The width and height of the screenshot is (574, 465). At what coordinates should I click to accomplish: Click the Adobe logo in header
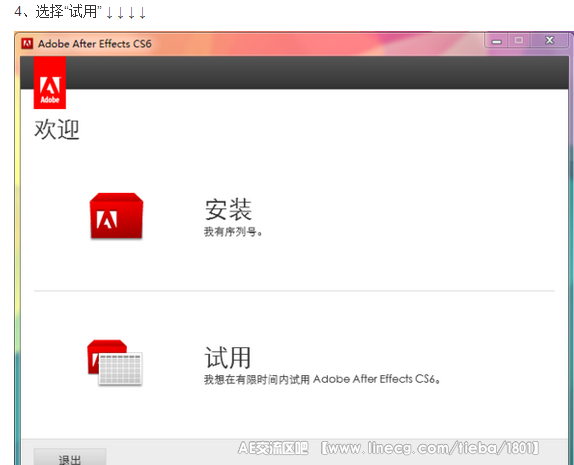point(50,83)
